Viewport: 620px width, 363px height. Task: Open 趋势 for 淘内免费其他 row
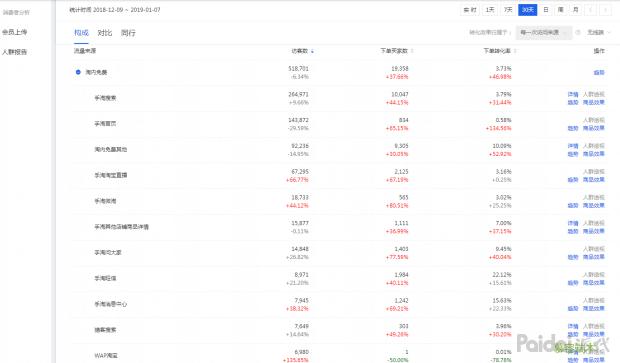click(573, 154)
